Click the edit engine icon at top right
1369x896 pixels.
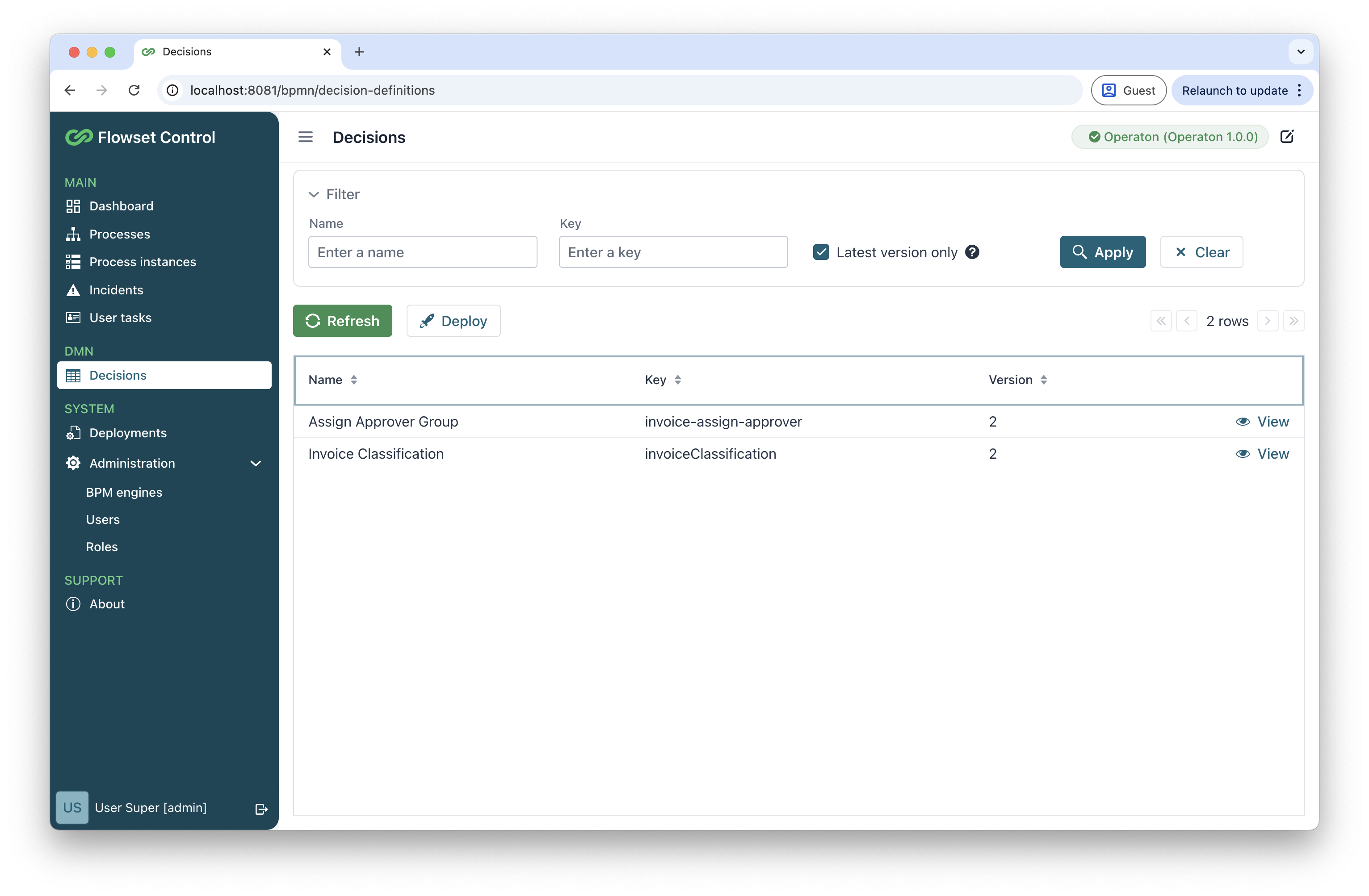pyautogui.click(x=1287, y=137)
